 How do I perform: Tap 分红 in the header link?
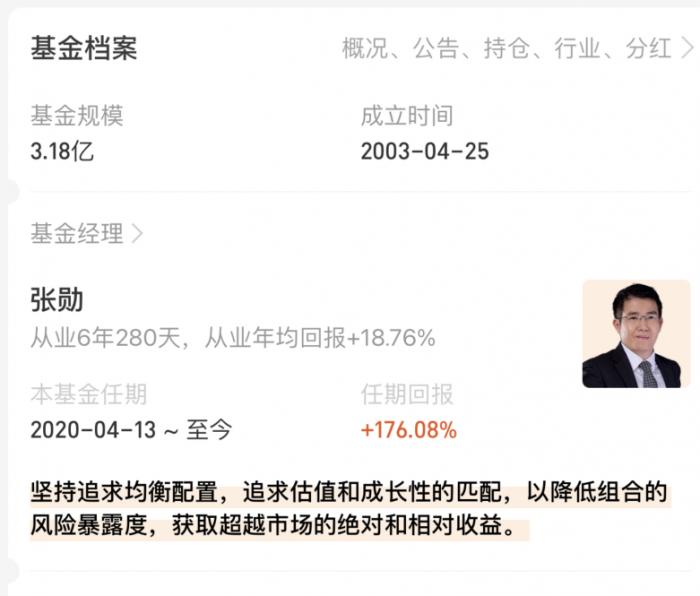pyautogui.click(x=648, y=48)
